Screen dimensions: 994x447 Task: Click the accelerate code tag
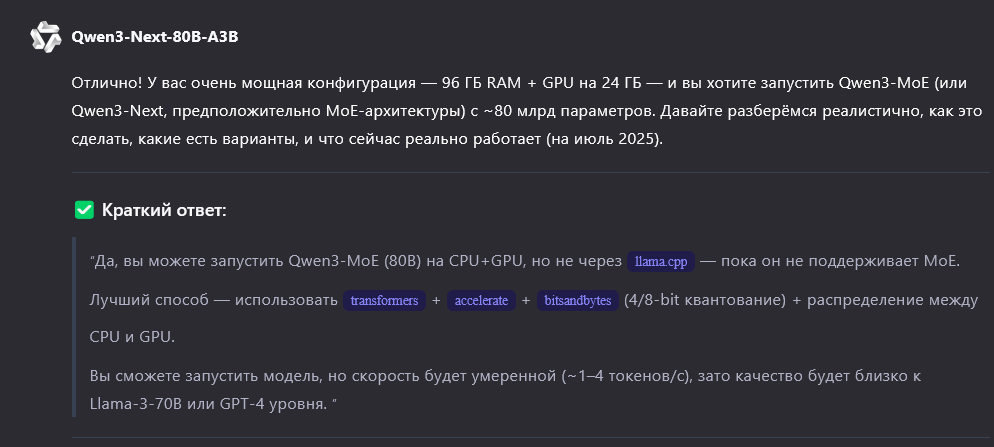point(482,300)
